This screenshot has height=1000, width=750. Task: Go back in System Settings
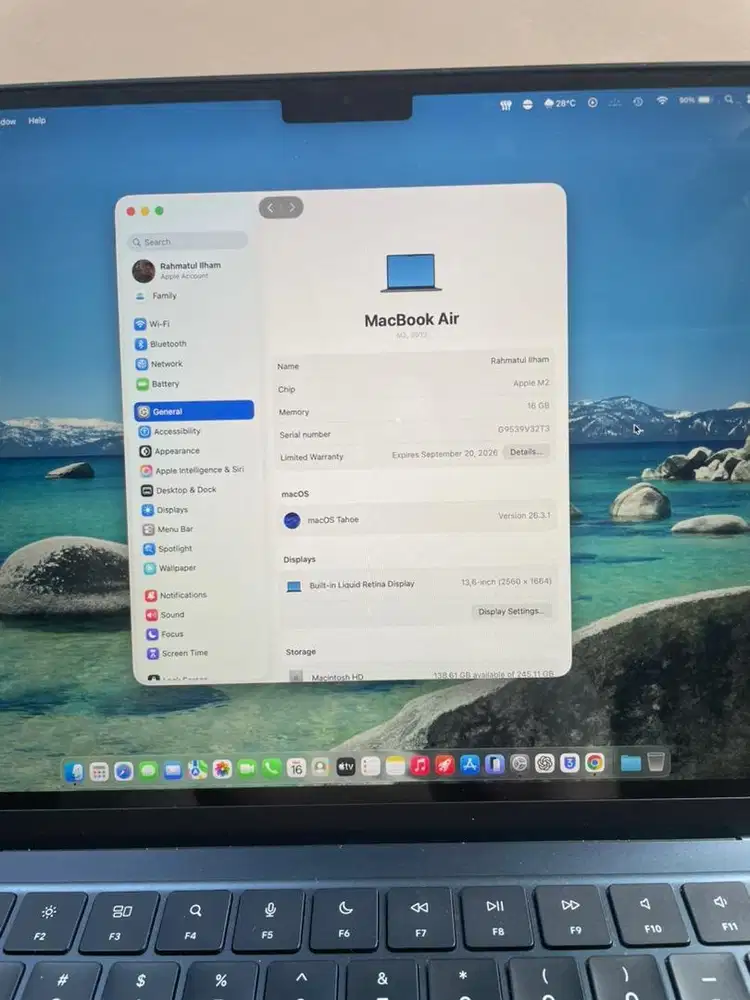point(270,207)
